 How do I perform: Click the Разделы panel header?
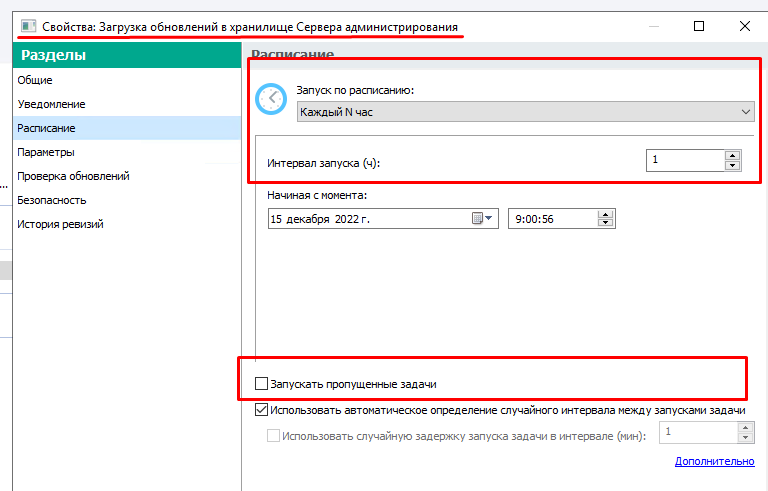click(127, 55)
